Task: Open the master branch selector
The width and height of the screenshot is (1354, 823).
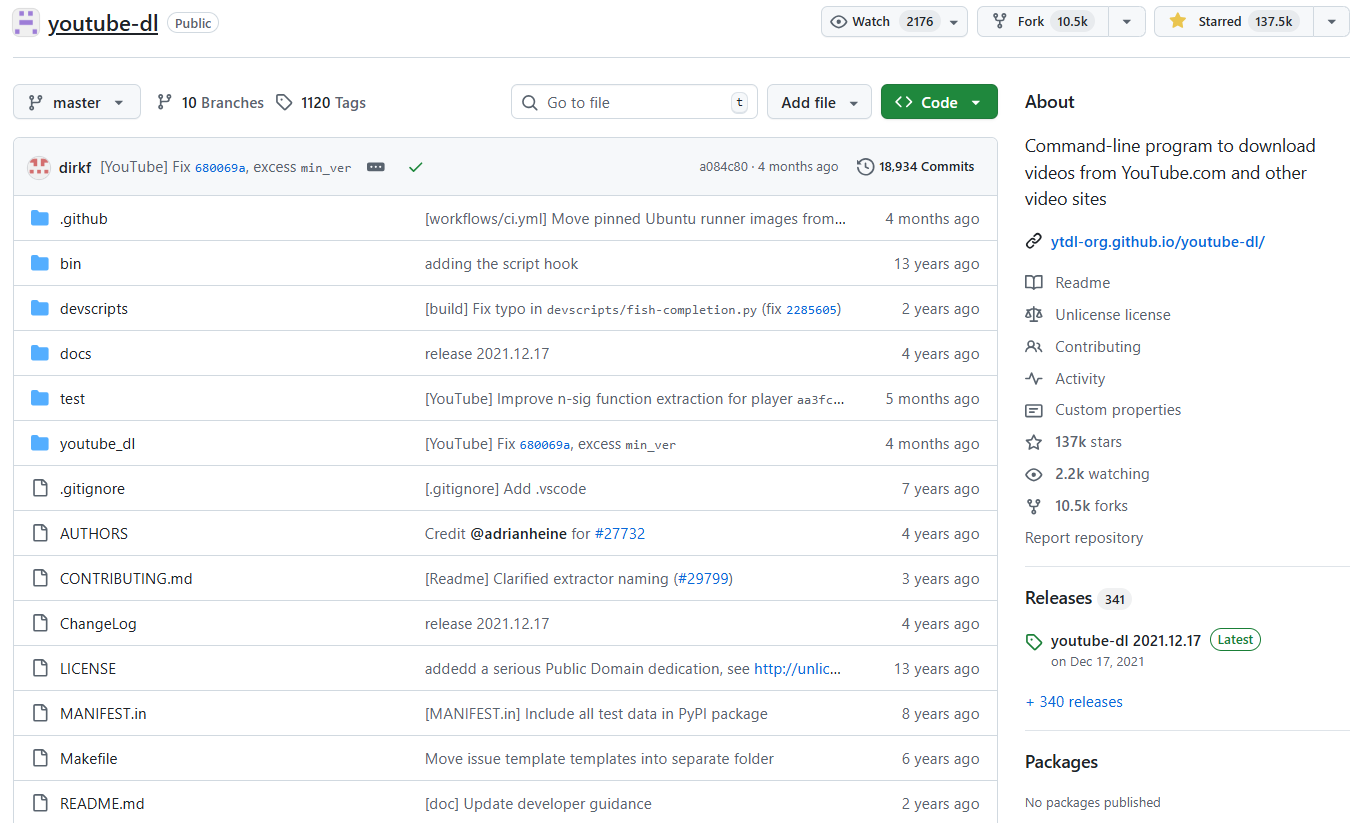Action: tap(77, 102)
